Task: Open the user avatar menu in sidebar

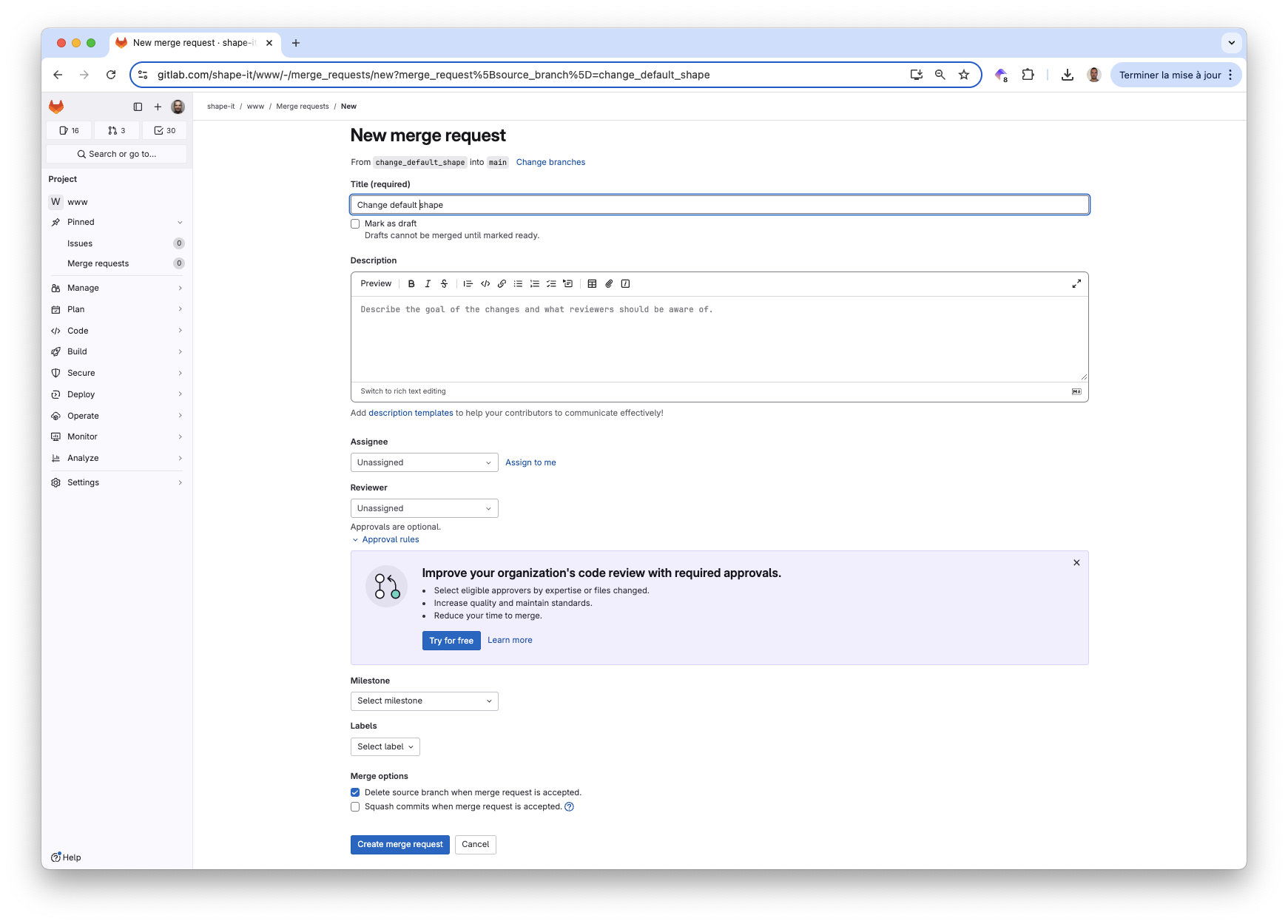Action: [178, 107]
